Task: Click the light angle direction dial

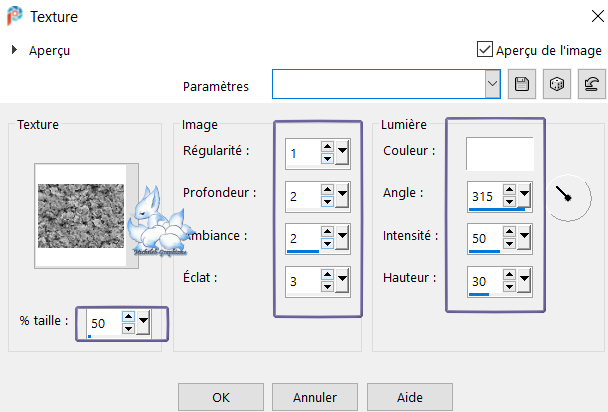Action: [568, 198]
